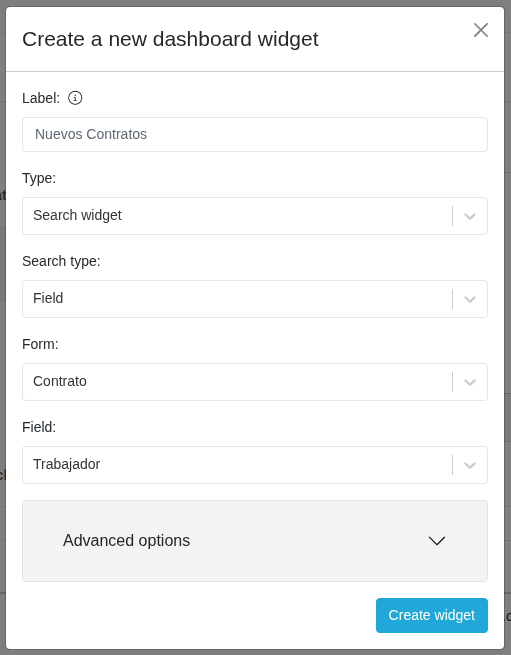The width and height of the screenshot is (511, 655).
Task: Click the 'Form:' caption text
Action: tap(40, 344)
